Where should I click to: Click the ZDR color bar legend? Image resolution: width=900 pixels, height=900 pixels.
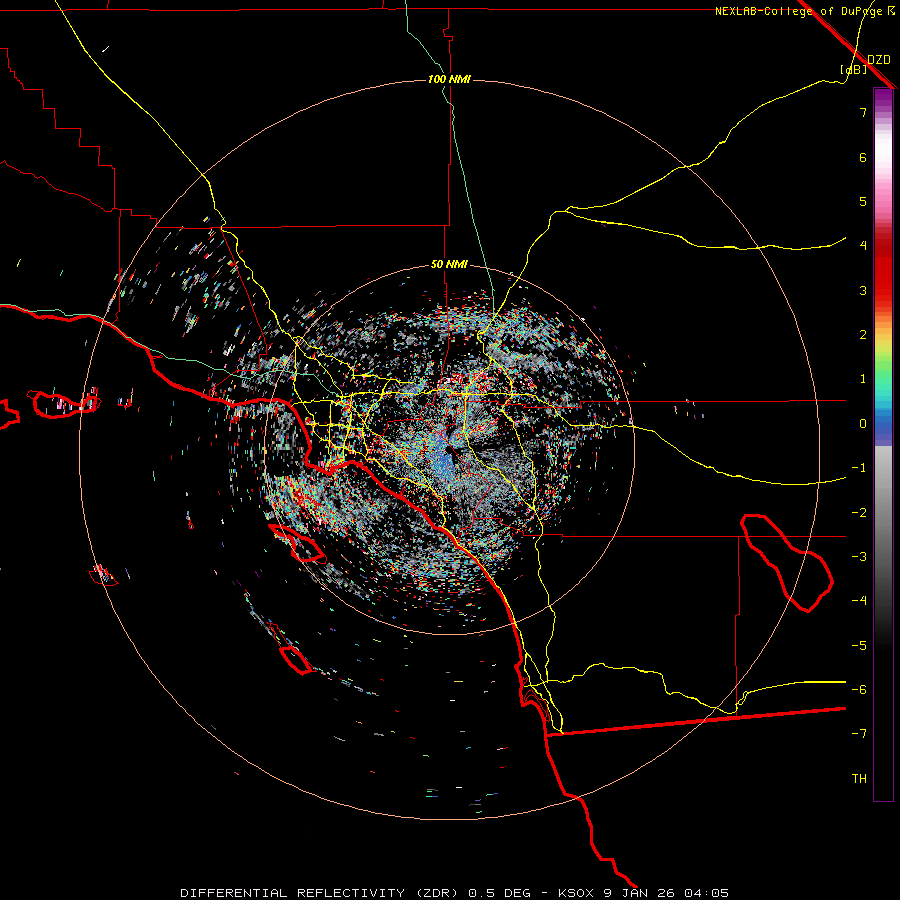(883, 444)
